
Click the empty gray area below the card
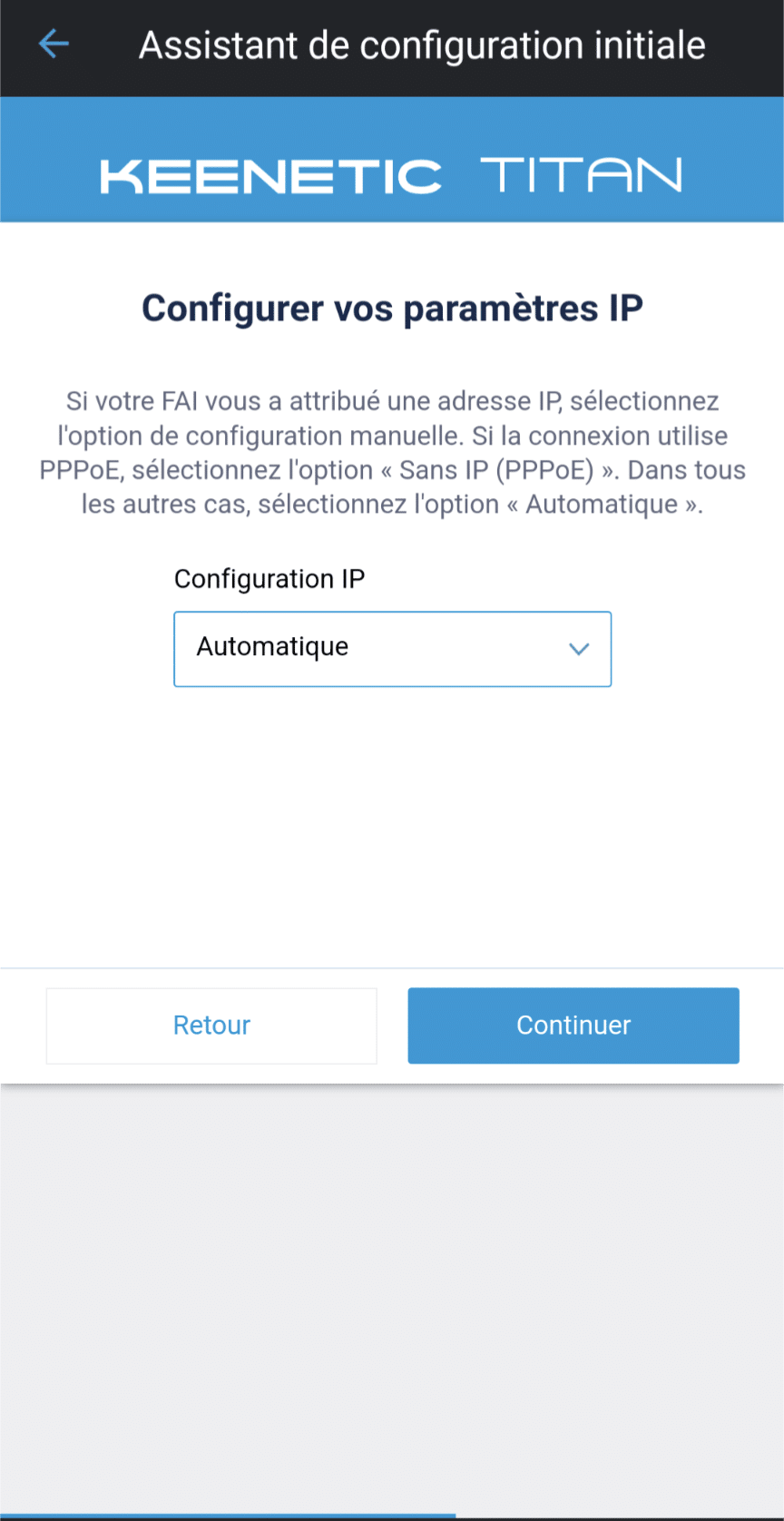click(x=392, y=1289)
